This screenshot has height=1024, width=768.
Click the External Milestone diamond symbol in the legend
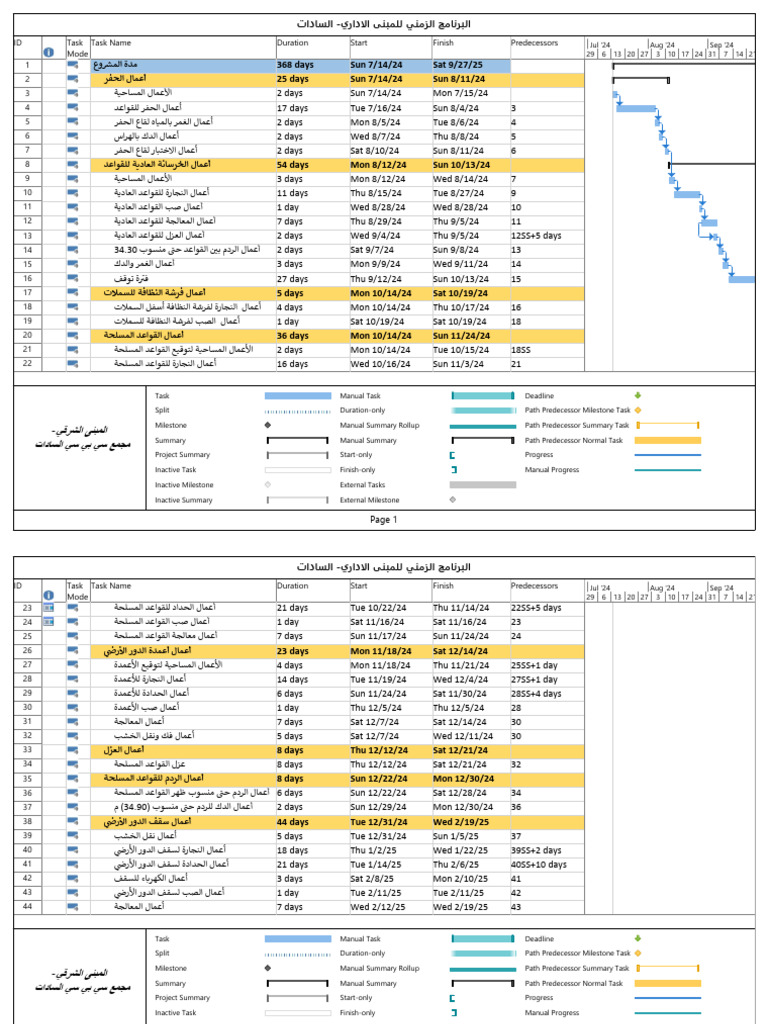pos(453,500)
